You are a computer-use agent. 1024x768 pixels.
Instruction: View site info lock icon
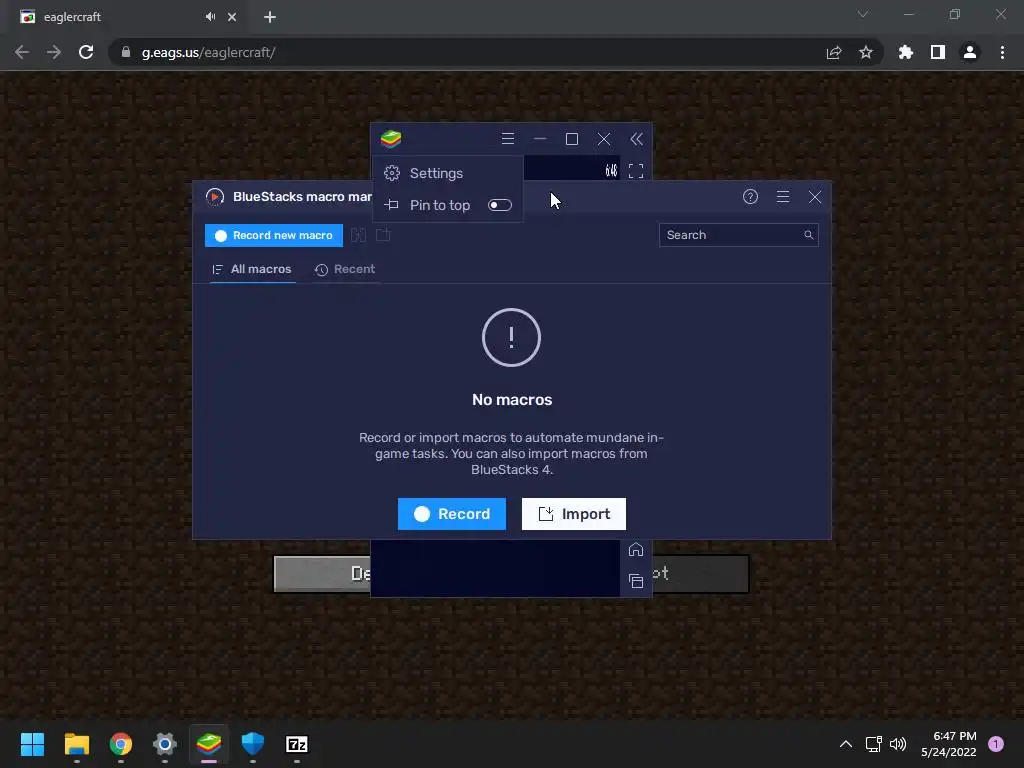click(126, 52)
